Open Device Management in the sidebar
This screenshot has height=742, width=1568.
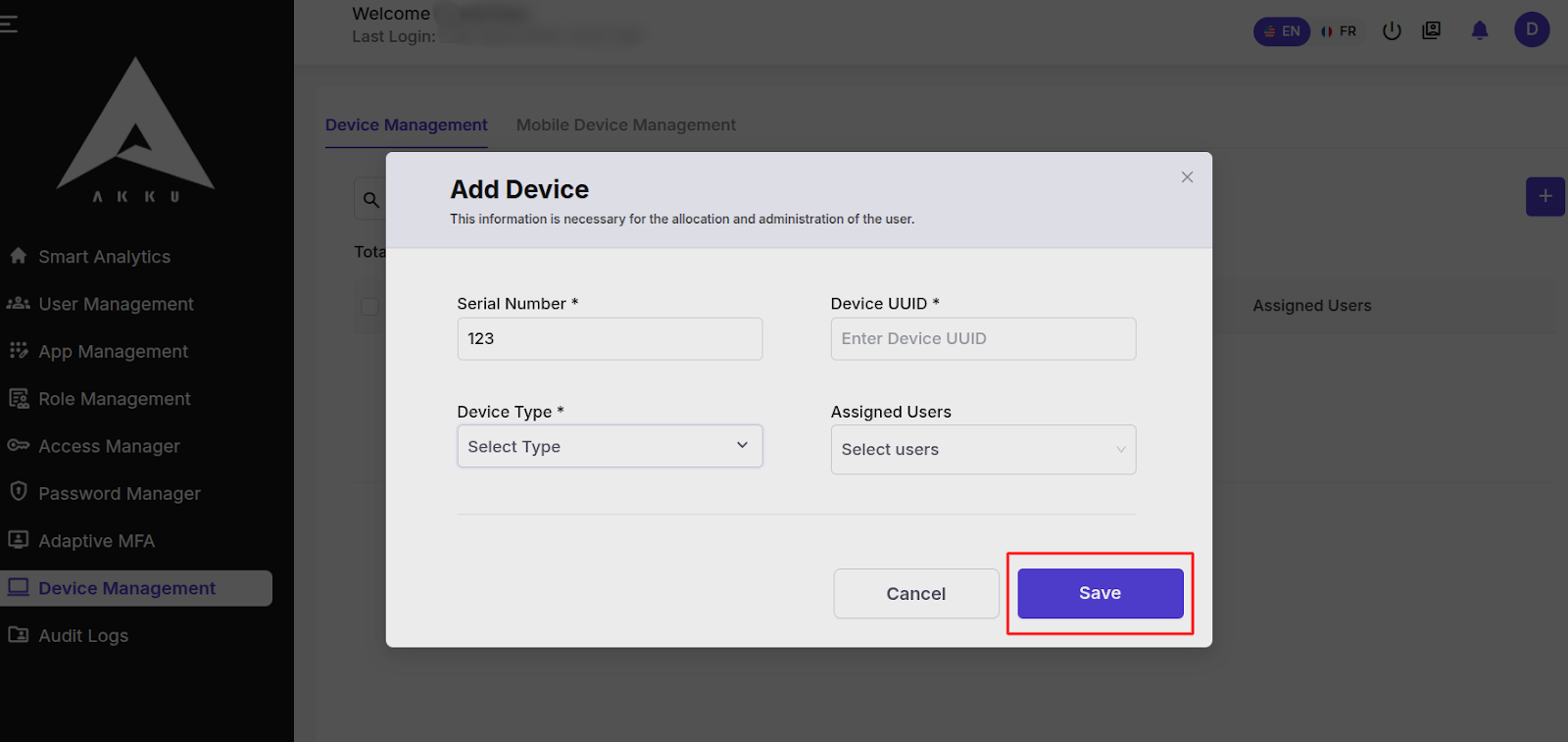[x=136, y=588]
